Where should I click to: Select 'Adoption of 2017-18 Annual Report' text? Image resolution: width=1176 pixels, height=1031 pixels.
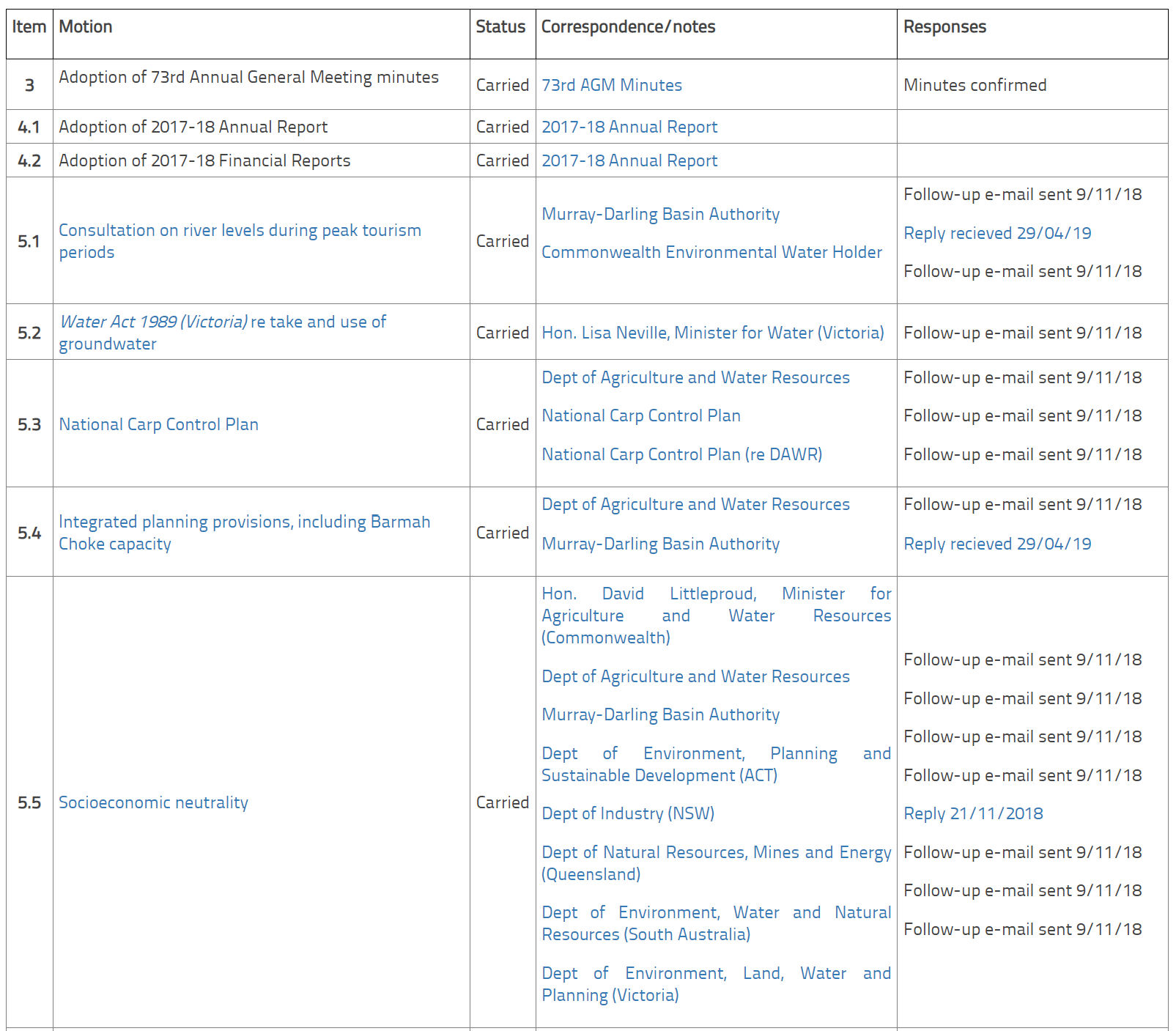[193, 127]
